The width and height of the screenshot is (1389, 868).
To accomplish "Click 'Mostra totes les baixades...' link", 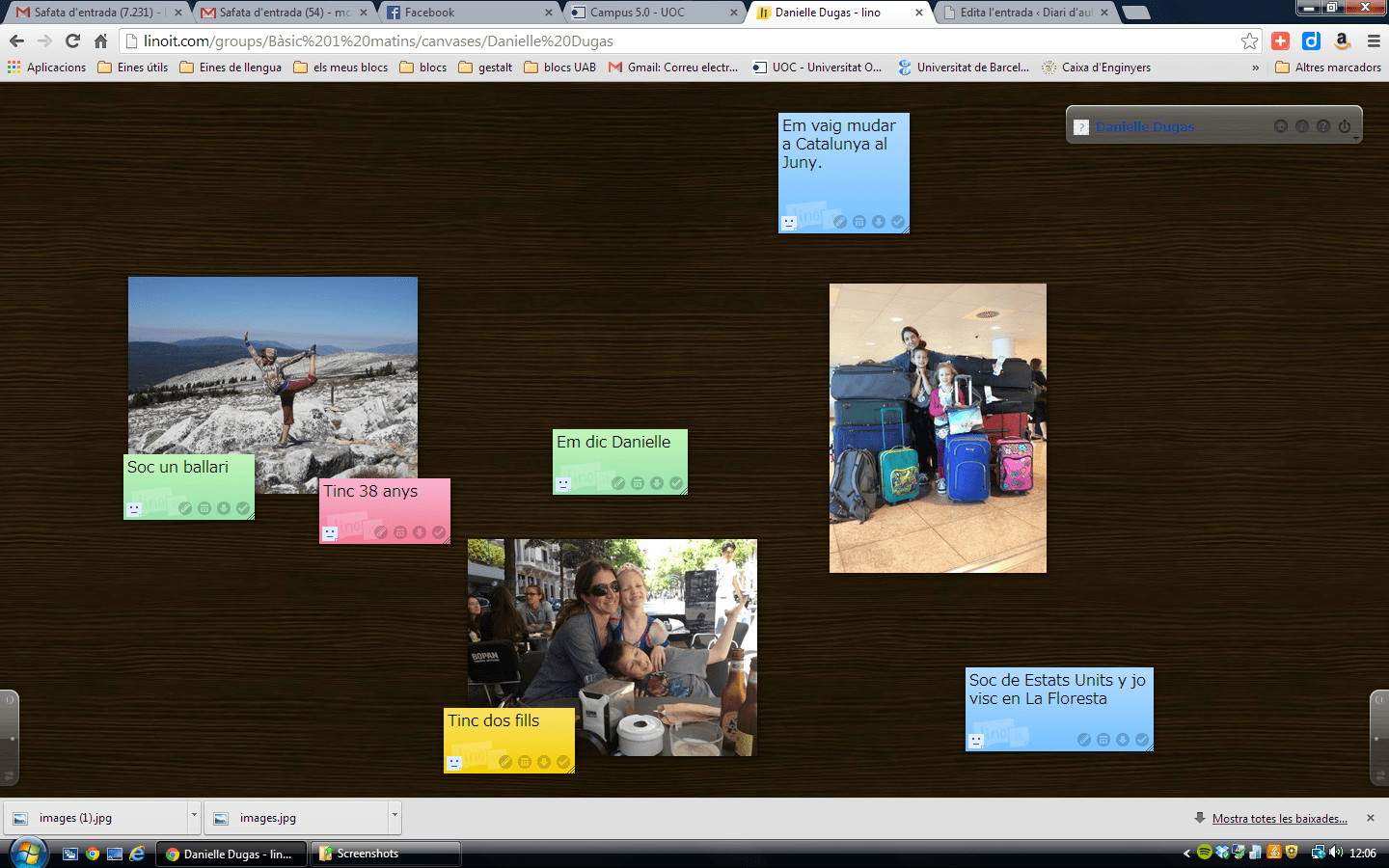I will point(1279,818).
